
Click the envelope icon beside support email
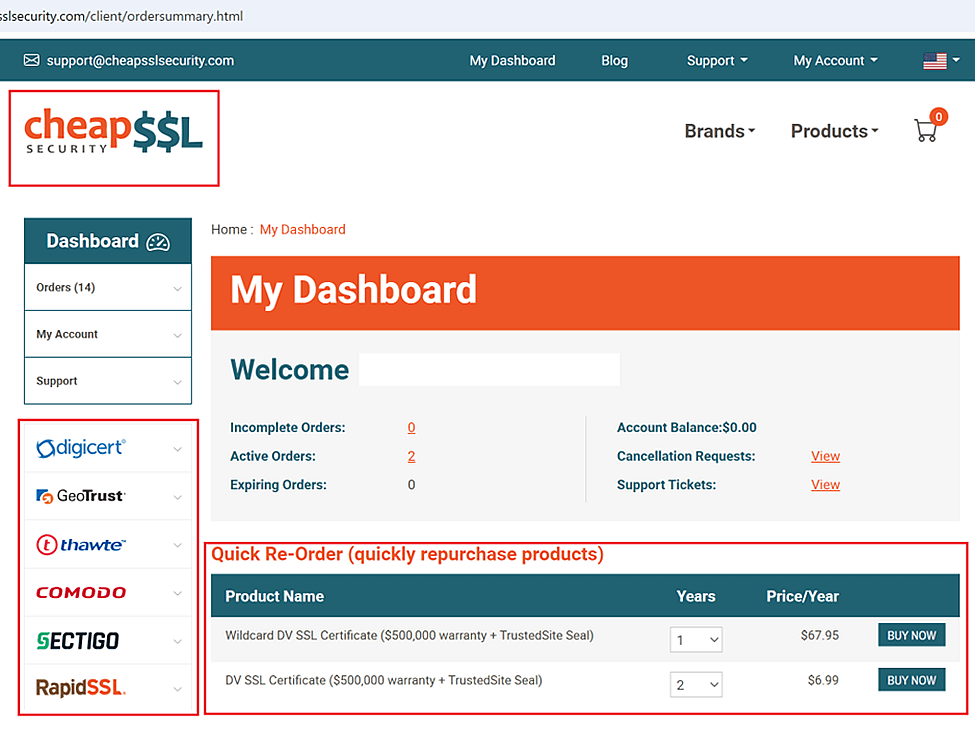pyautogui.click(x=32, y=60)
